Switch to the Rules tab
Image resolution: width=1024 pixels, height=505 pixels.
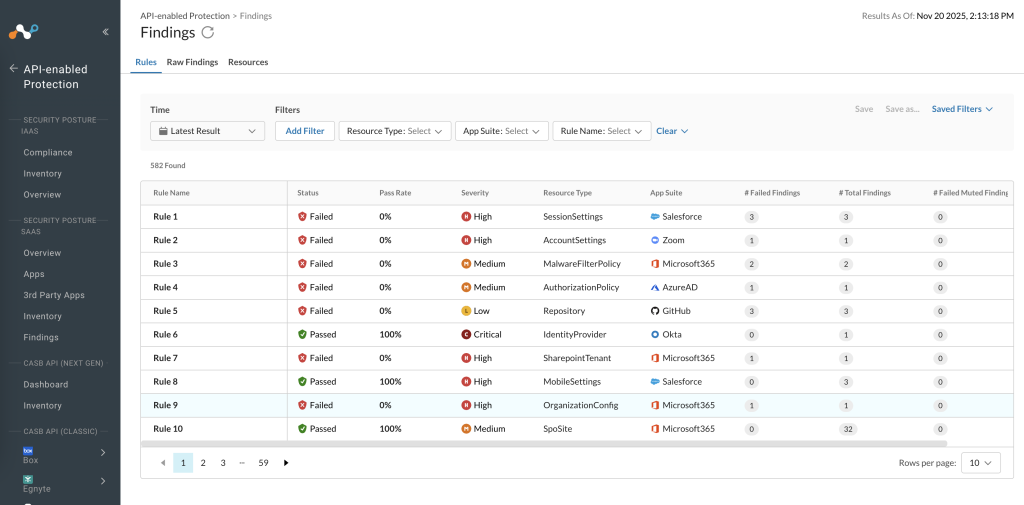146,62
